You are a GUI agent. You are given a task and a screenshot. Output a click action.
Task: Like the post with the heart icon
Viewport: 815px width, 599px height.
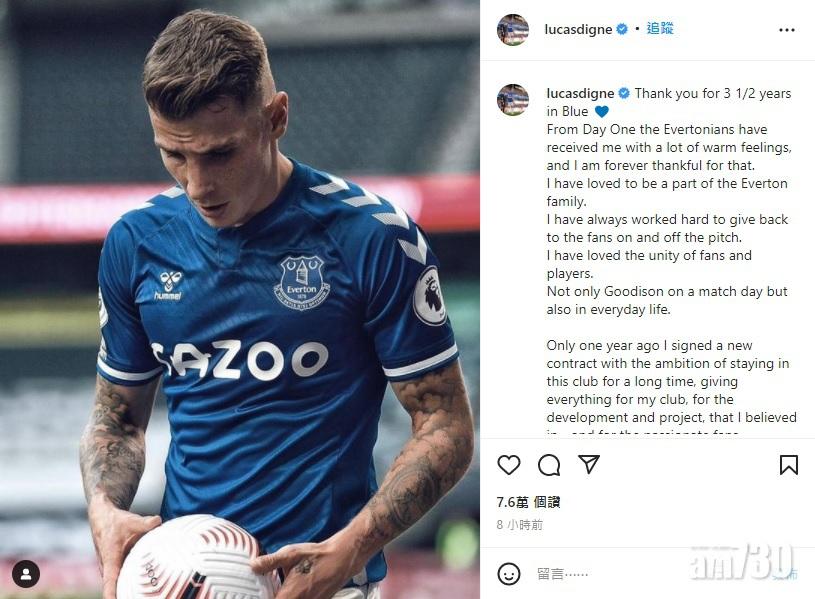pos(509,465)
